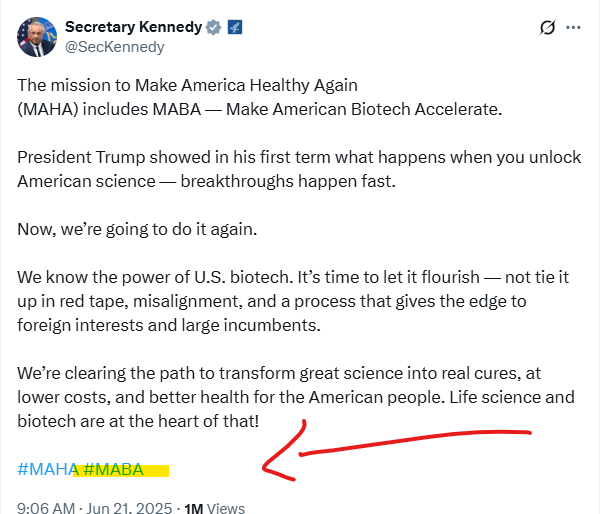Click the red arrow annotation head
The height and width of the screenshot is (514, 608).
click(x=268, y=463)
